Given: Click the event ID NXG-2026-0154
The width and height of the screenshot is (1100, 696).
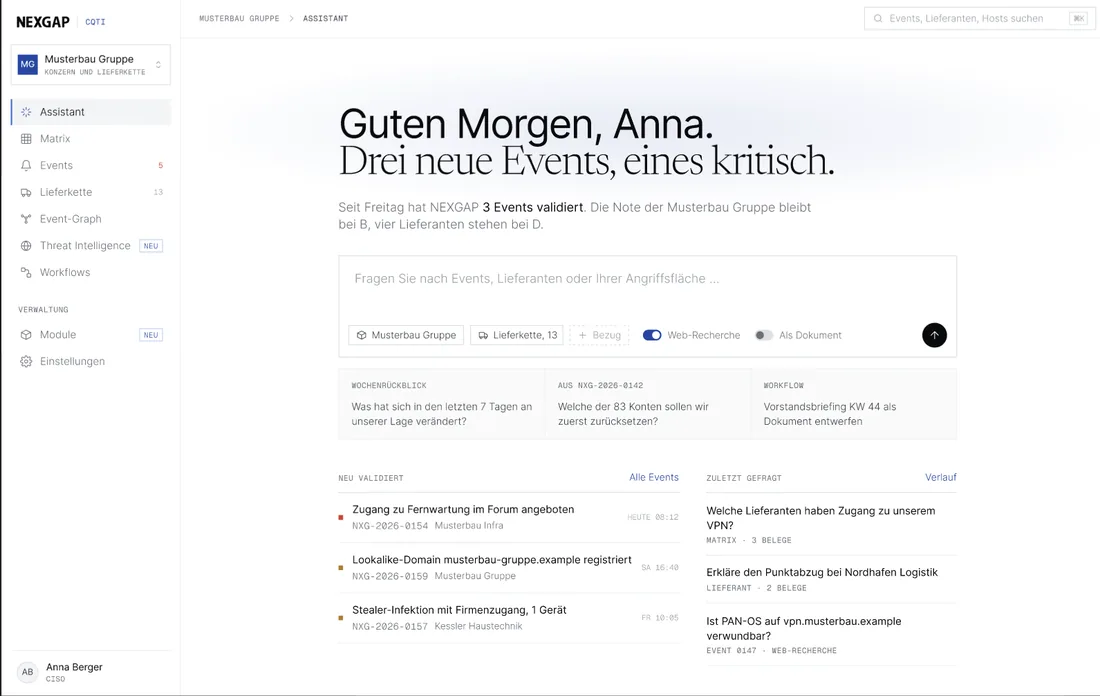Looking at the screenshot, I should click(x=390, y=526).
